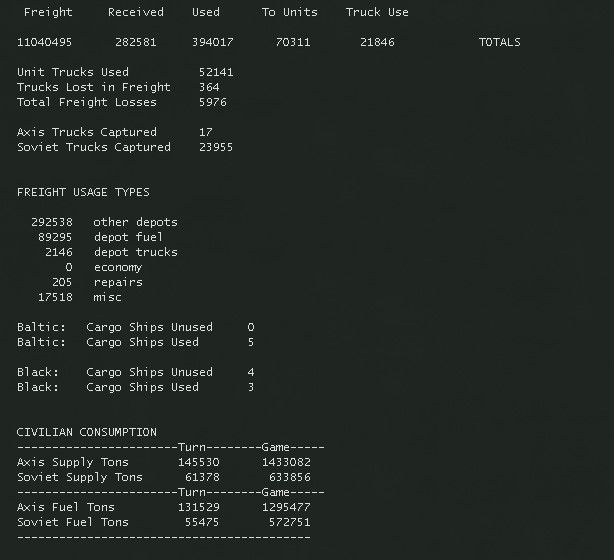Click the FREIGHT USAGE TYPES heading
Image resolution: width=614 pixels, height=560 pixels.
click(x=83, y=192)
